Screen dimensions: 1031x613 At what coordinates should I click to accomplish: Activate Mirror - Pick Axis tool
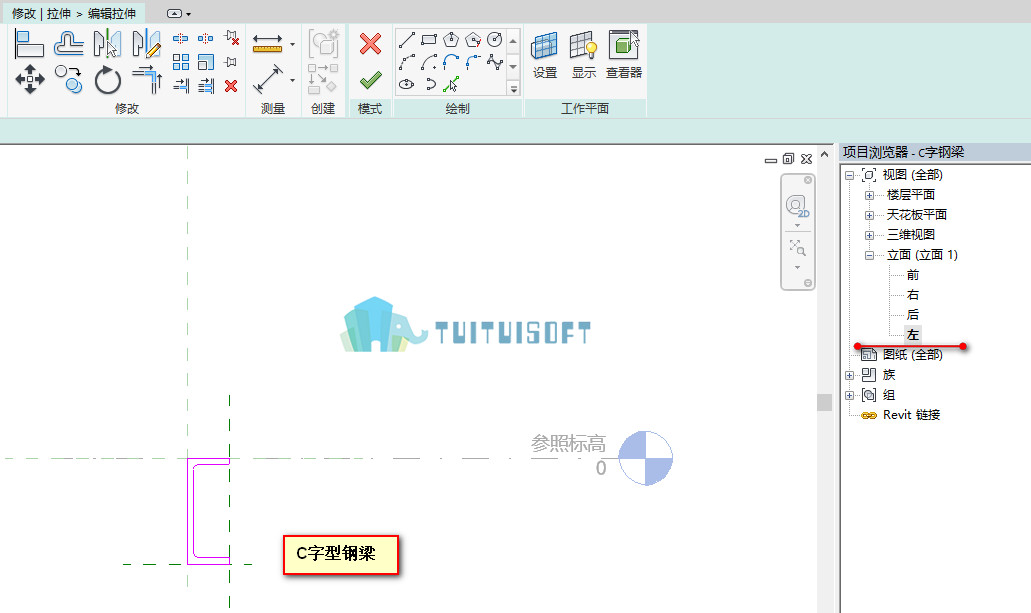point(107,44)
